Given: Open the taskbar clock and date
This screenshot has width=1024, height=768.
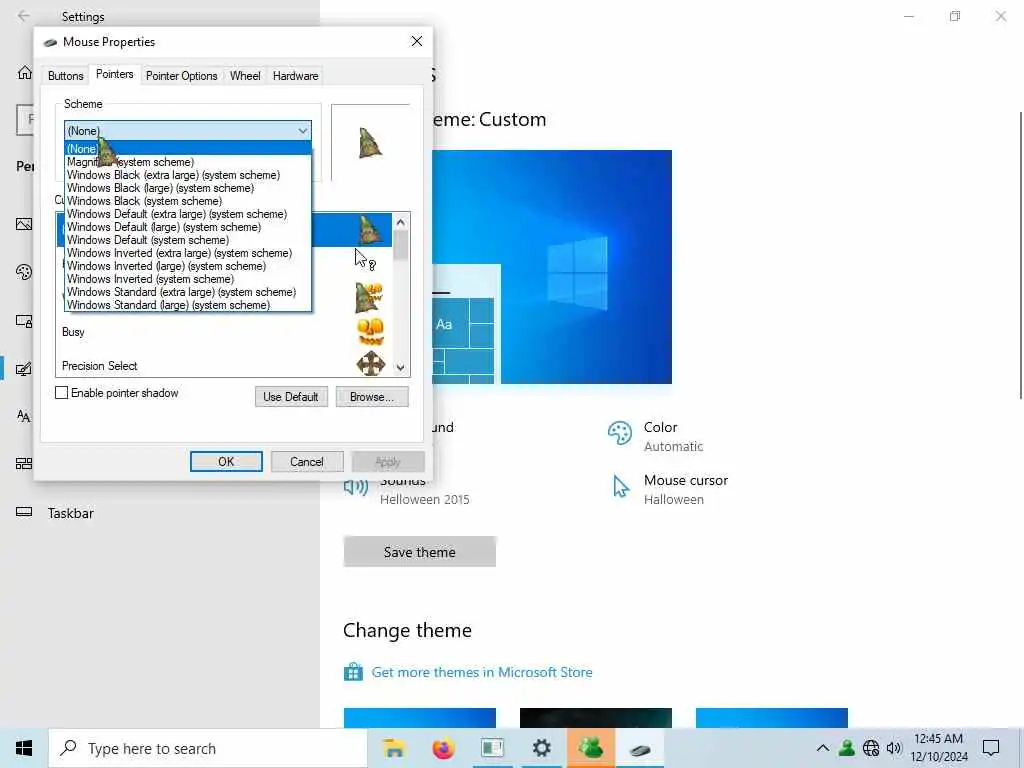Looking at the screenshot, I should [x=938, y=748].
